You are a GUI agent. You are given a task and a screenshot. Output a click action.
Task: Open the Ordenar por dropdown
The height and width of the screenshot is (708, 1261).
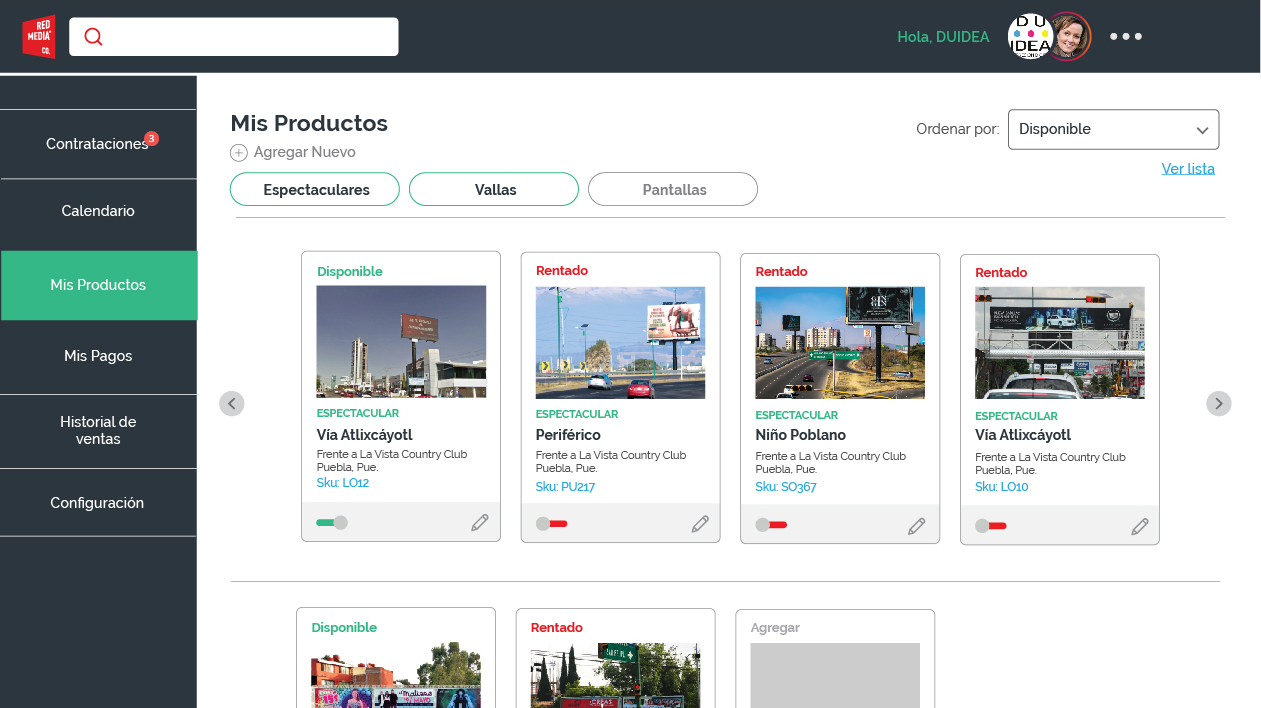point(1113,130)
